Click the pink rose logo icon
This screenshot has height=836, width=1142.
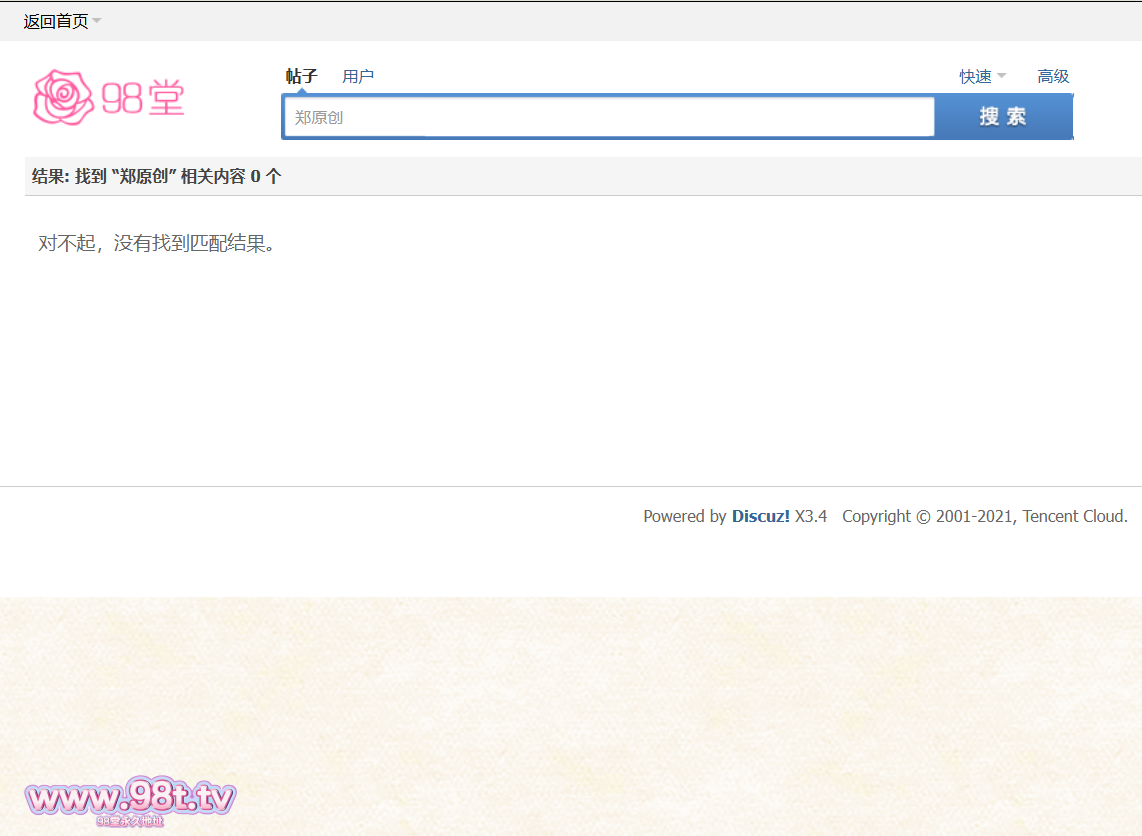(66, 97)
